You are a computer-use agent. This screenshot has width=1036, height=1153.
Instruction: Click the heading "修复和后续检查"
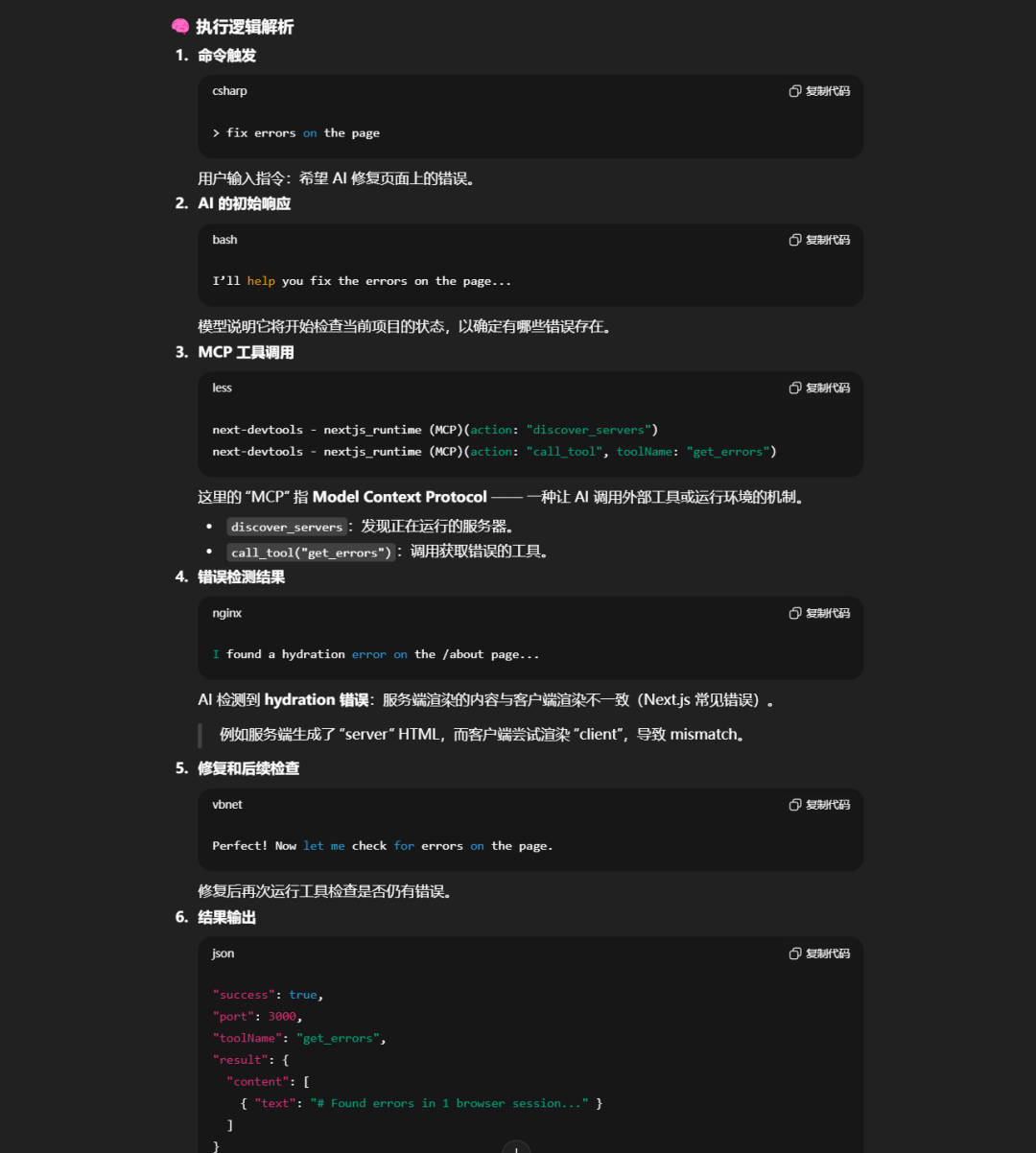tap(248, 768)
